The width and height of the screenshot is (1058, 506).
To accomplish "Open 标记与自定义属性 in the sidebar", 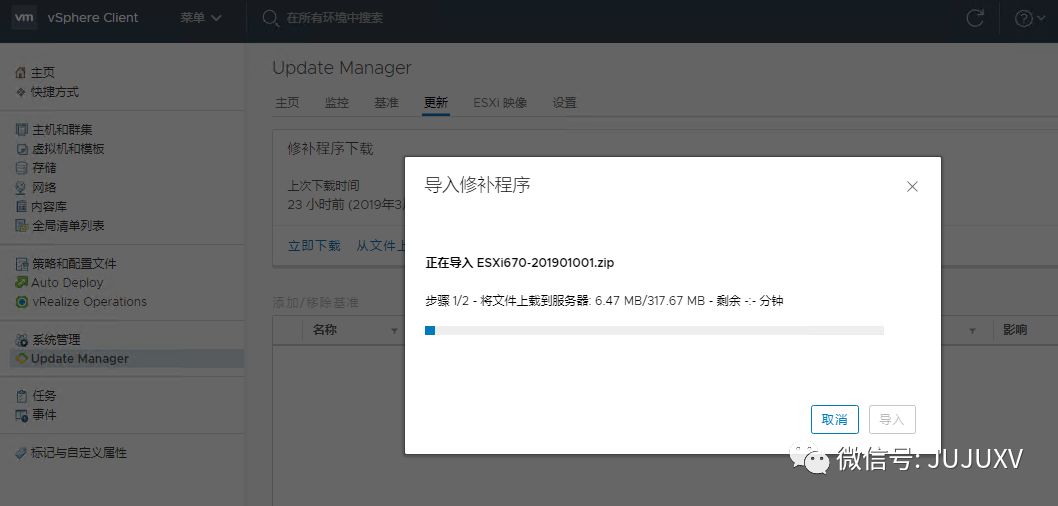I will pyautogui.click(x=79, y=453).
